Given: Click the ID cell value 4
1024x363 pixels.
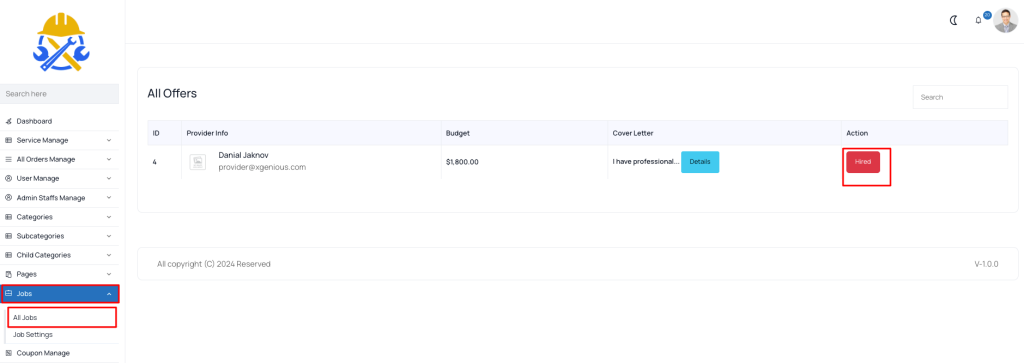Looking at the screenshot, I should pos(155,162).
